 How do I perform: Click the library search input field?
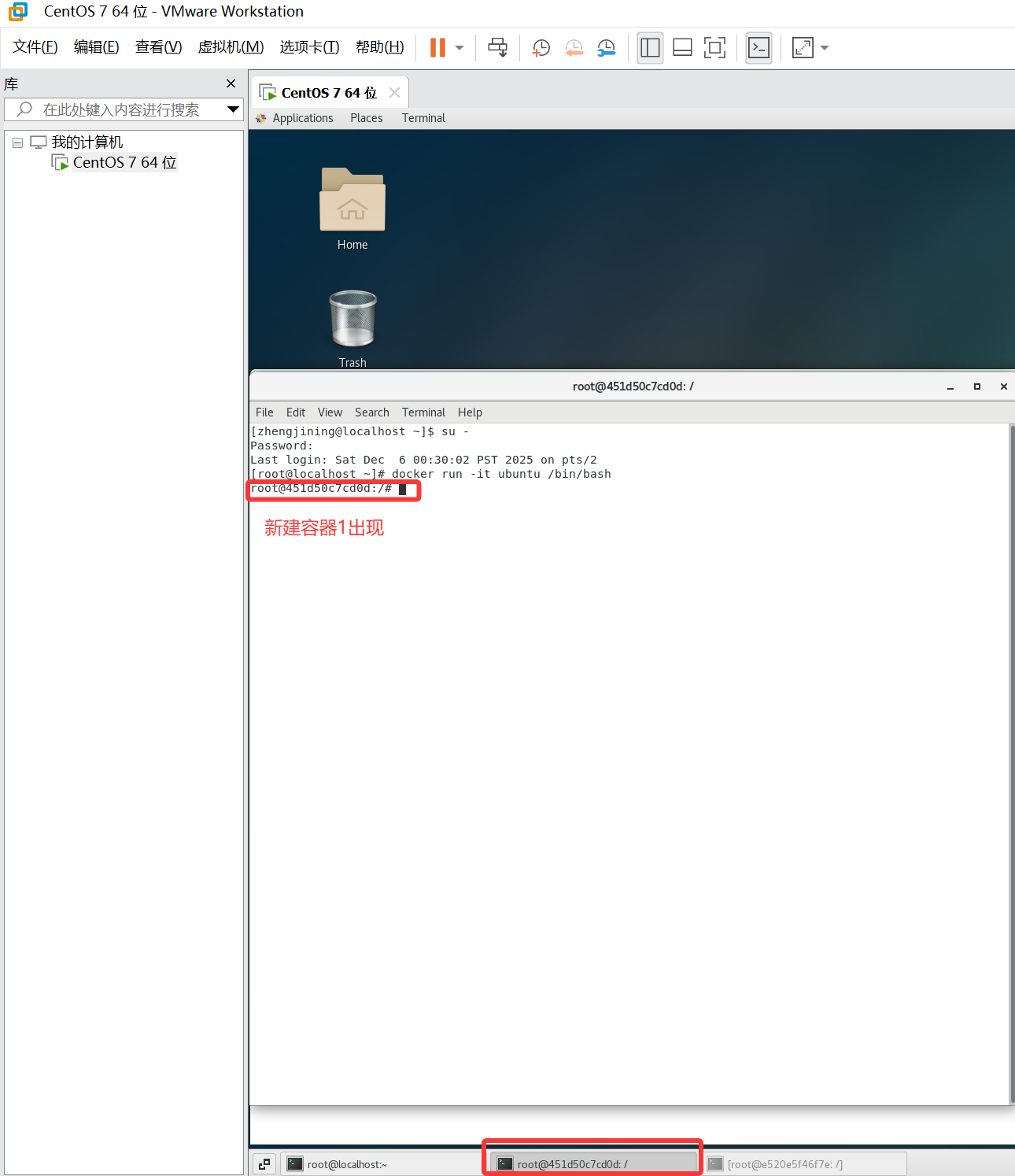pyautogui.click(x=126, y=109)
